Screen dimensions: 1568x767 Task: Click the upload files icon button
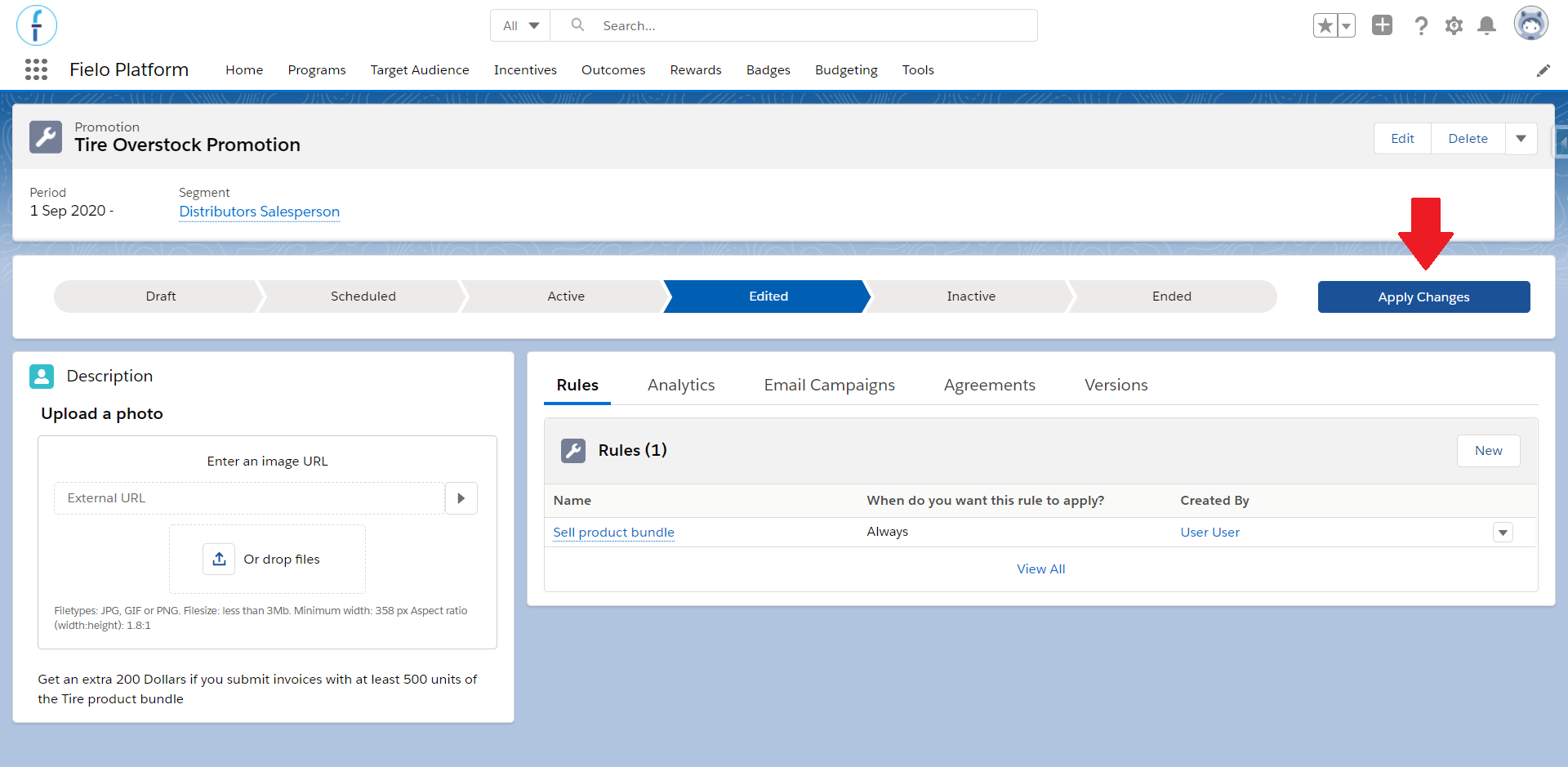tap(219, 559)
